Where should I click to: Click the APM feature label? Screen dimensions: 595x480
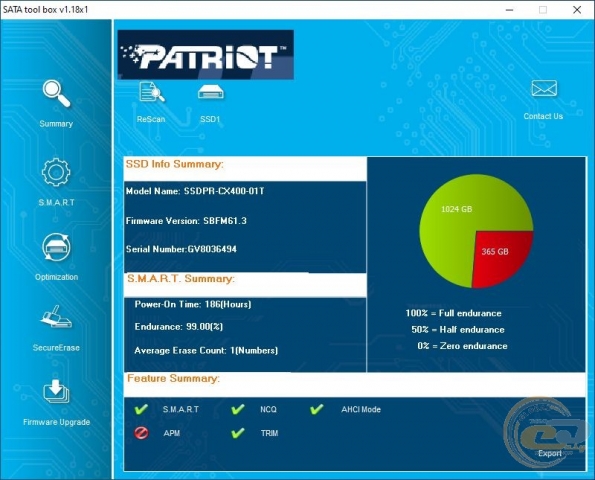pyautogui.click(x=172, y=433)
